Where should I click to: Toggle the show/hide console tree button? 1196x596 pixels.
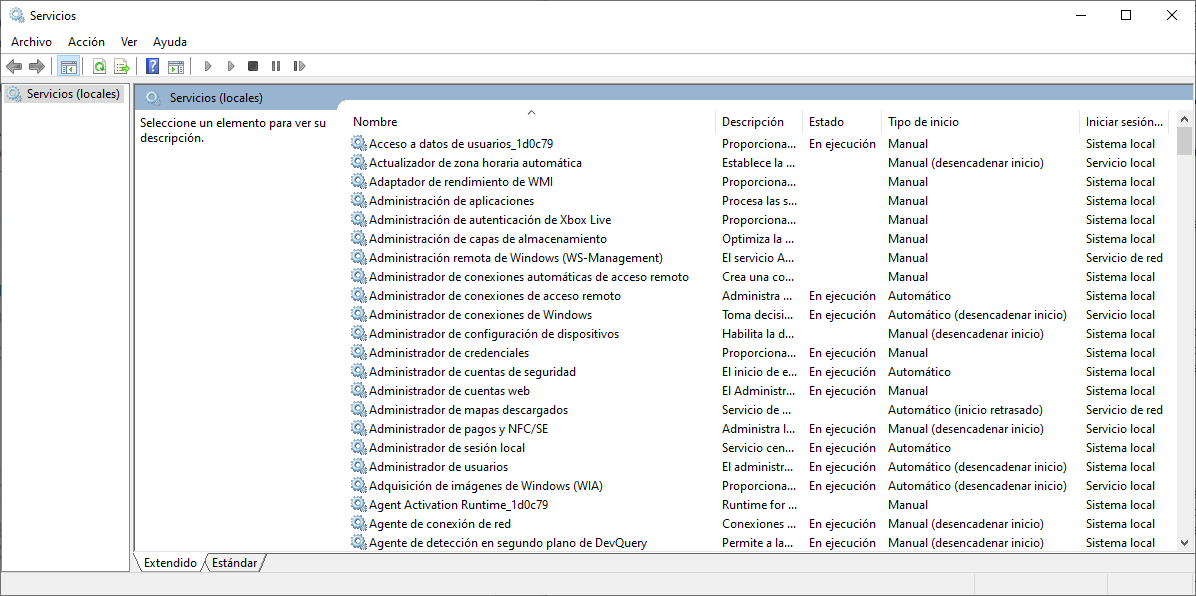pos(69,66)
